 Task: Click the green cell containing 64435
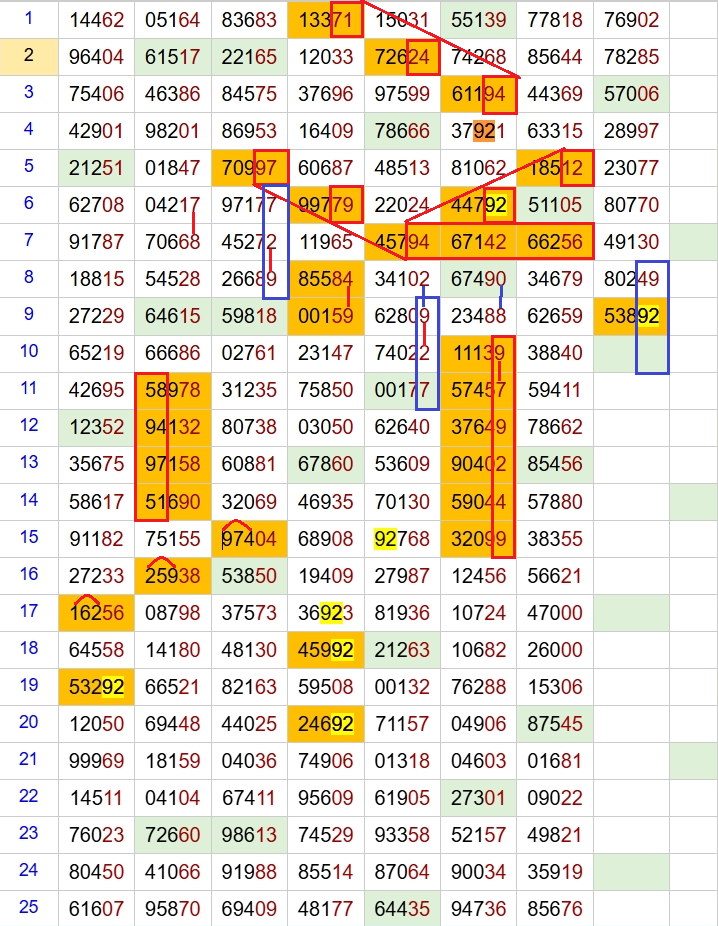tap(401, 909)
